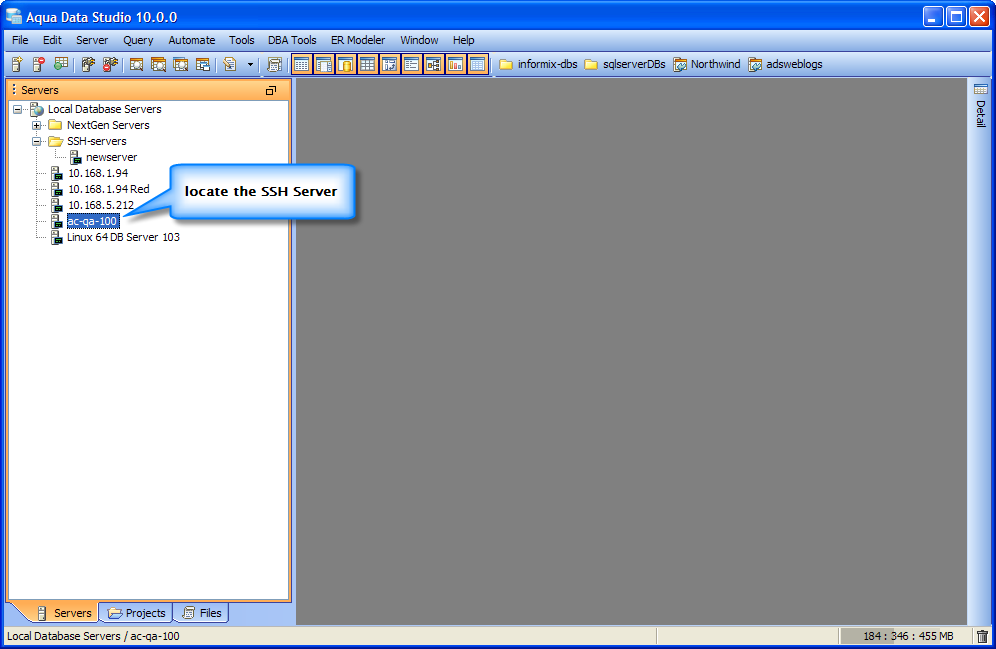Viewport: 996px width, 649px height.
Task: Open the Server menu
Action: click(x=92, y=40)
